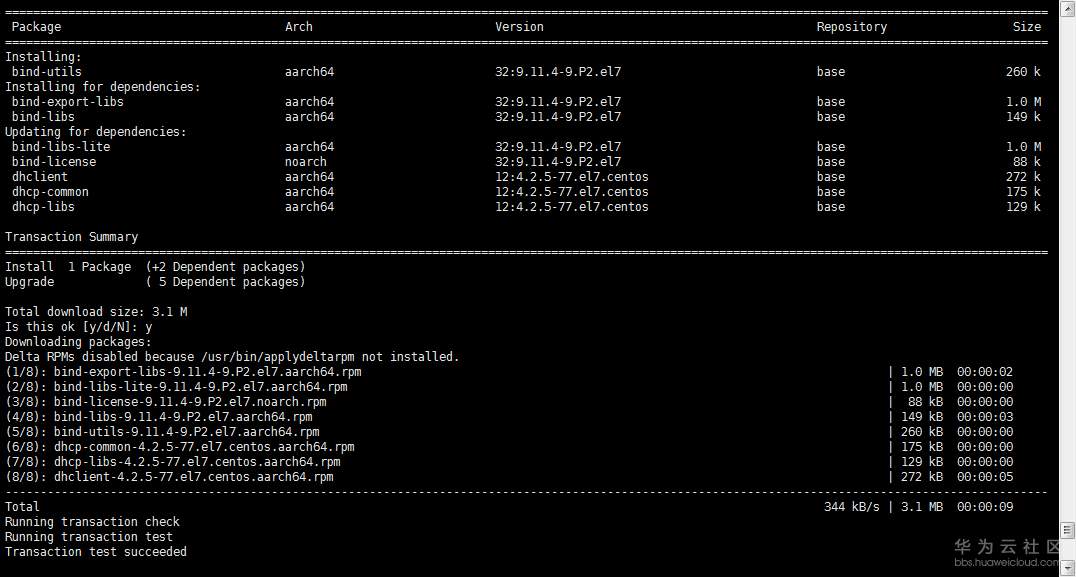
Task: Click bind-utils under the Installing section
Action: point(47,72)
